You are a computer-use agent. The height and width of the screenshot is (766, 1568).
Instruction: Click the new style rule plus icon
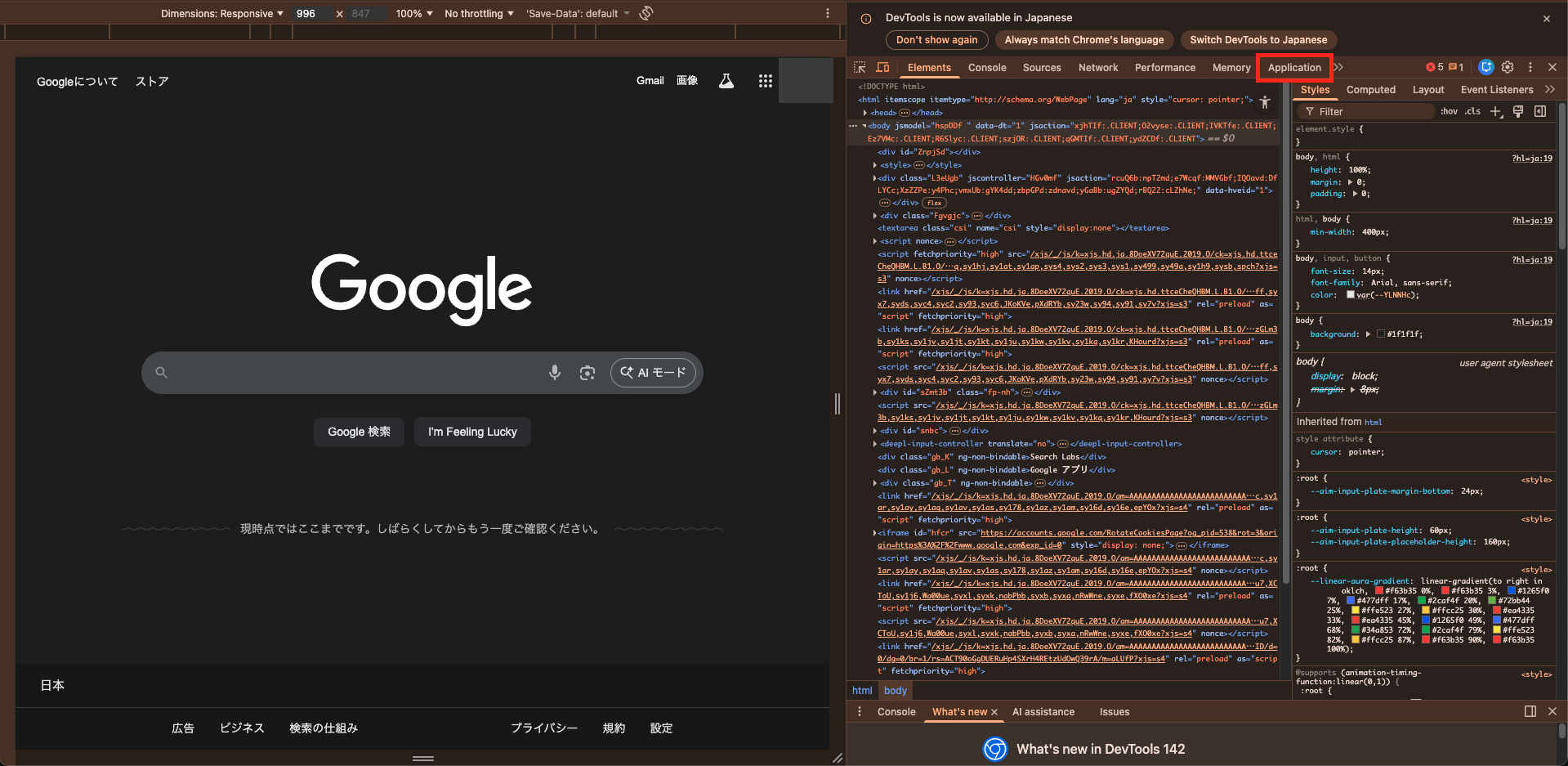pos(1495,112)
